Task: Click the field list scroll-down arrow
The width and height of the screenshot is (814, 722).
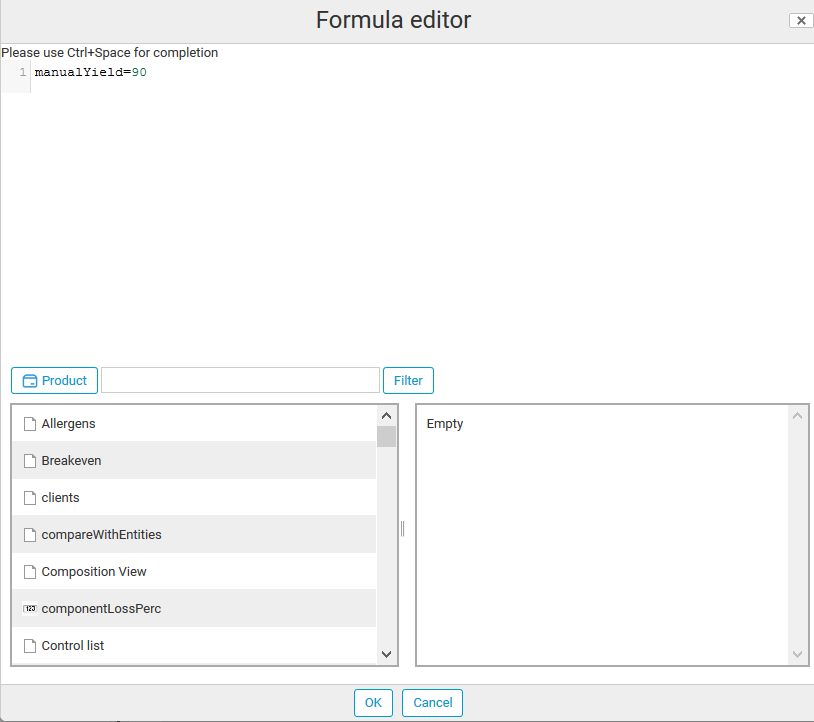Action: tap(386, 654)
